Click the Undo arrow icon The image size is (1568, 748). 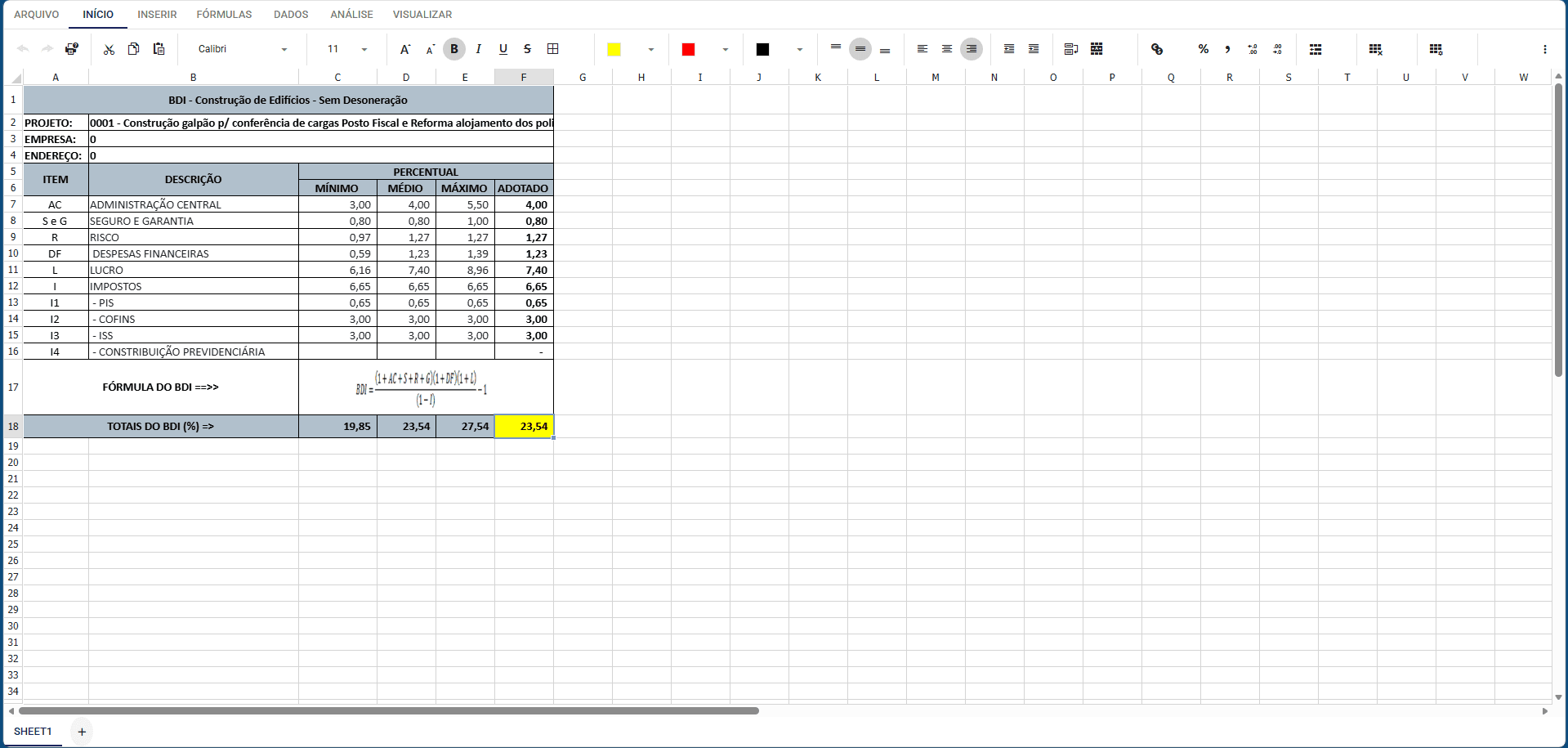[23, 49]
